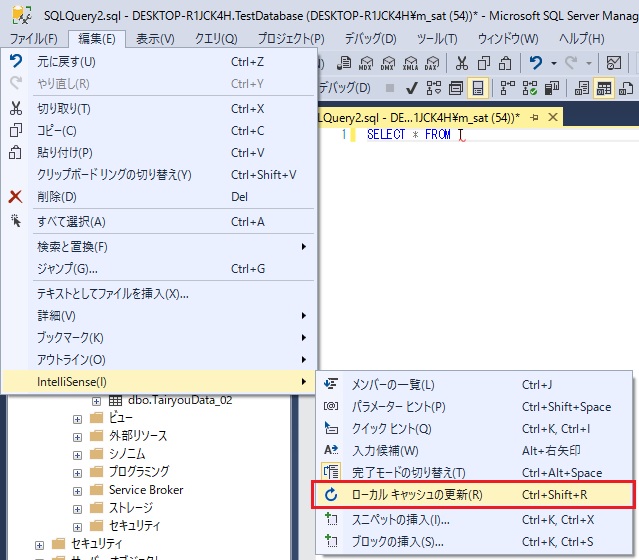Expand the ブックマーク(K) submenu
639x560 pixels.
[159, 337]
